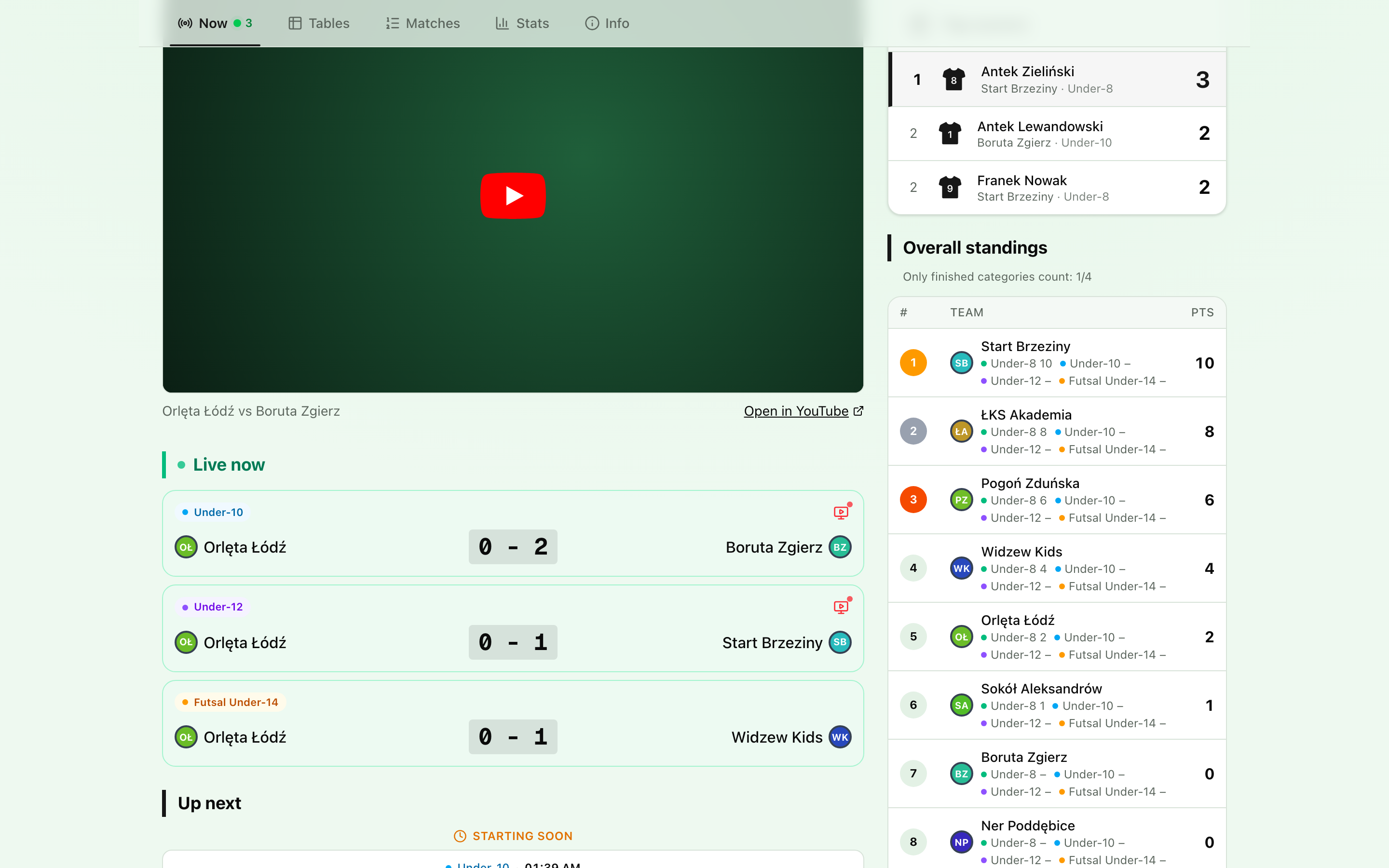The image size is (1389, 868).
Task: Open the Now tab
Action: point(215,24)
